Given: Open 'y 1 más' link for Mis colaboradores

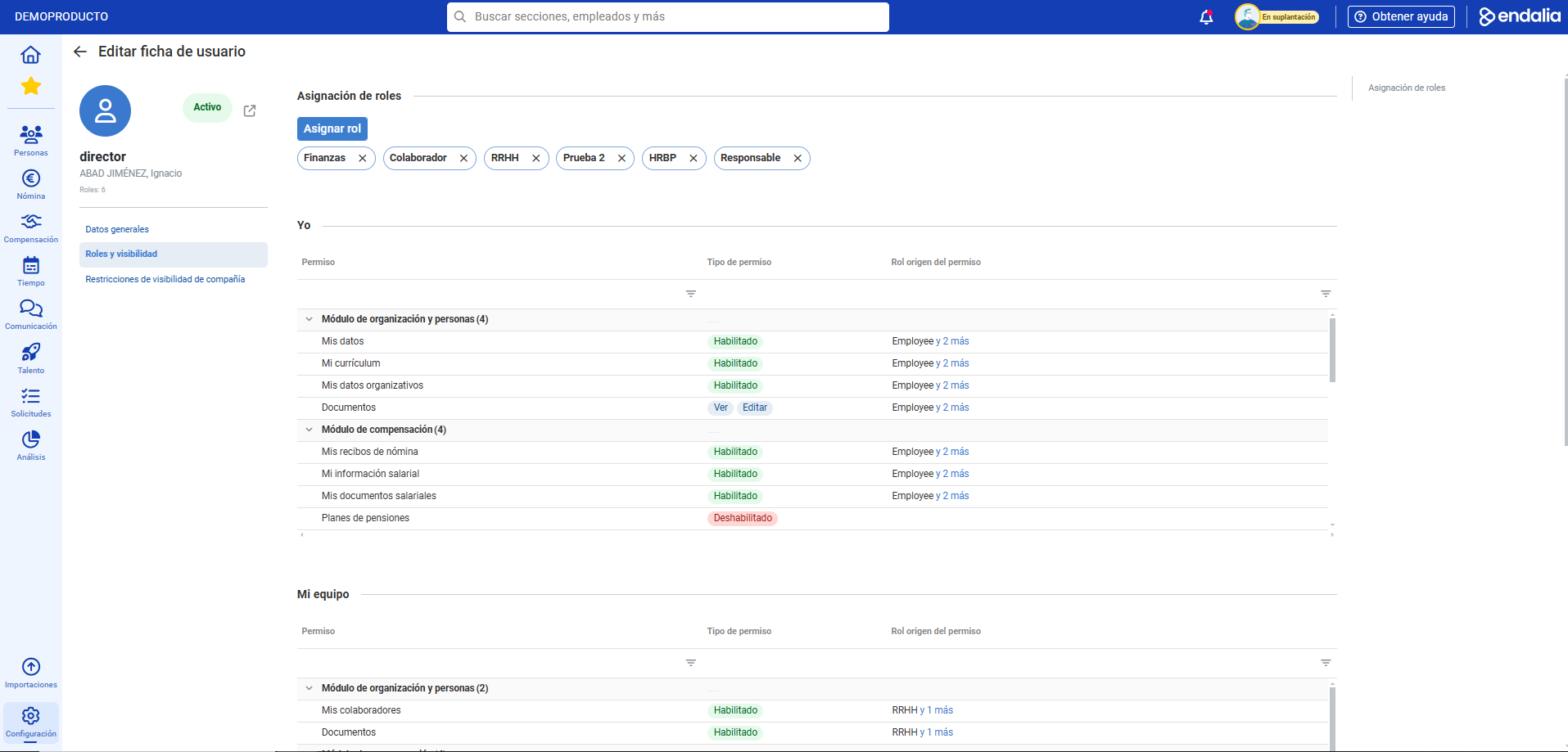Looking at the screenshot, I should (937, 710).
